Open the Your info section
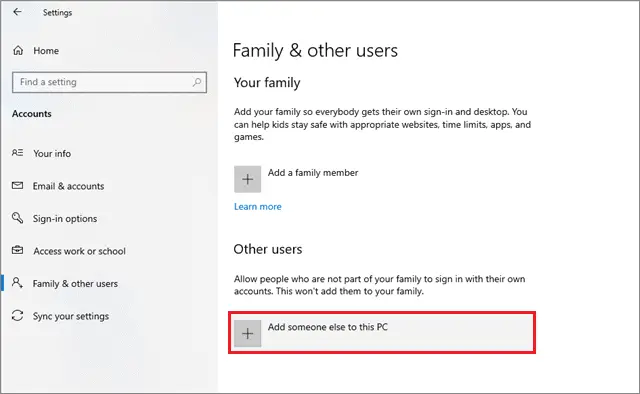 click(52, 154)
